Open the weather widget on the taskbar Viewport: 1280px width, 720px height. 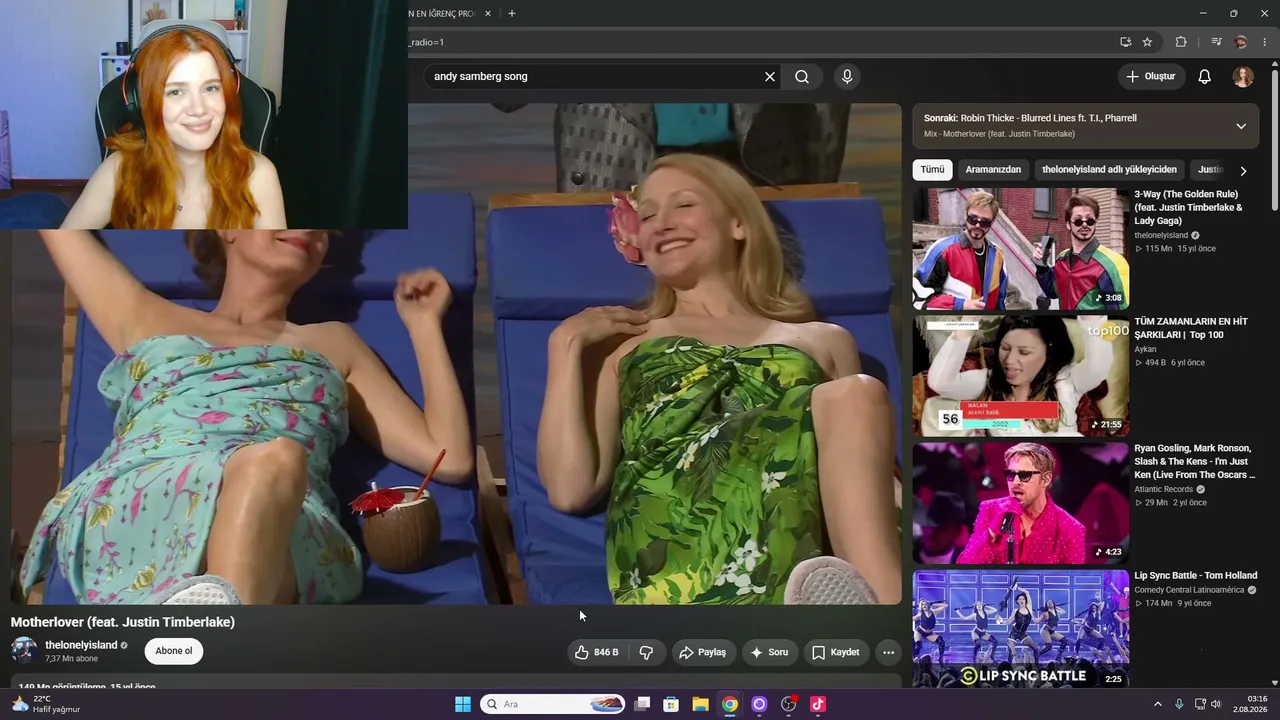click(x=44, y=704)
